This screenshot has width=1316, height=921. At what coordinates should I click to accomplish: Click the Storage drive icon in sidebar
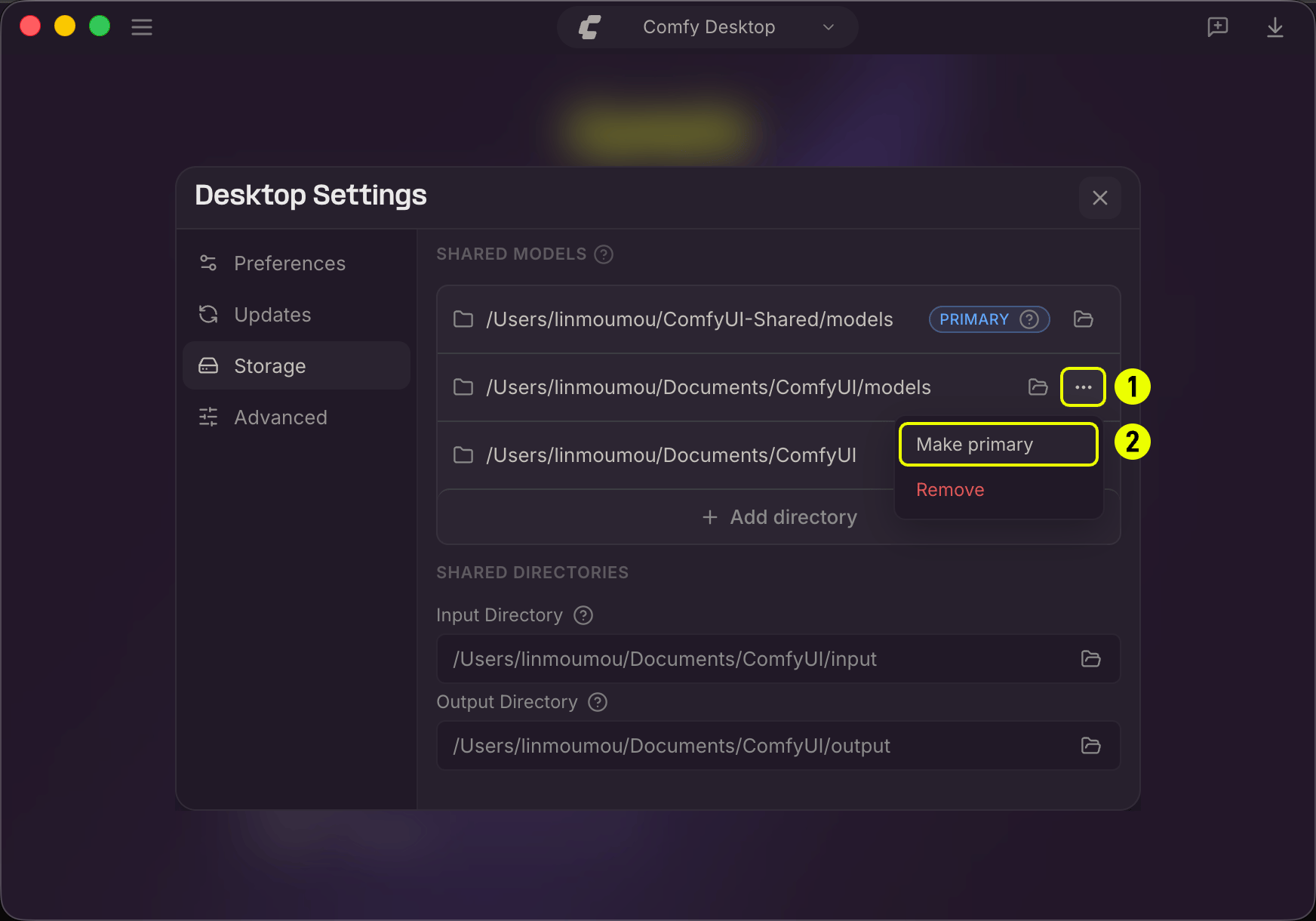point(208,366)
